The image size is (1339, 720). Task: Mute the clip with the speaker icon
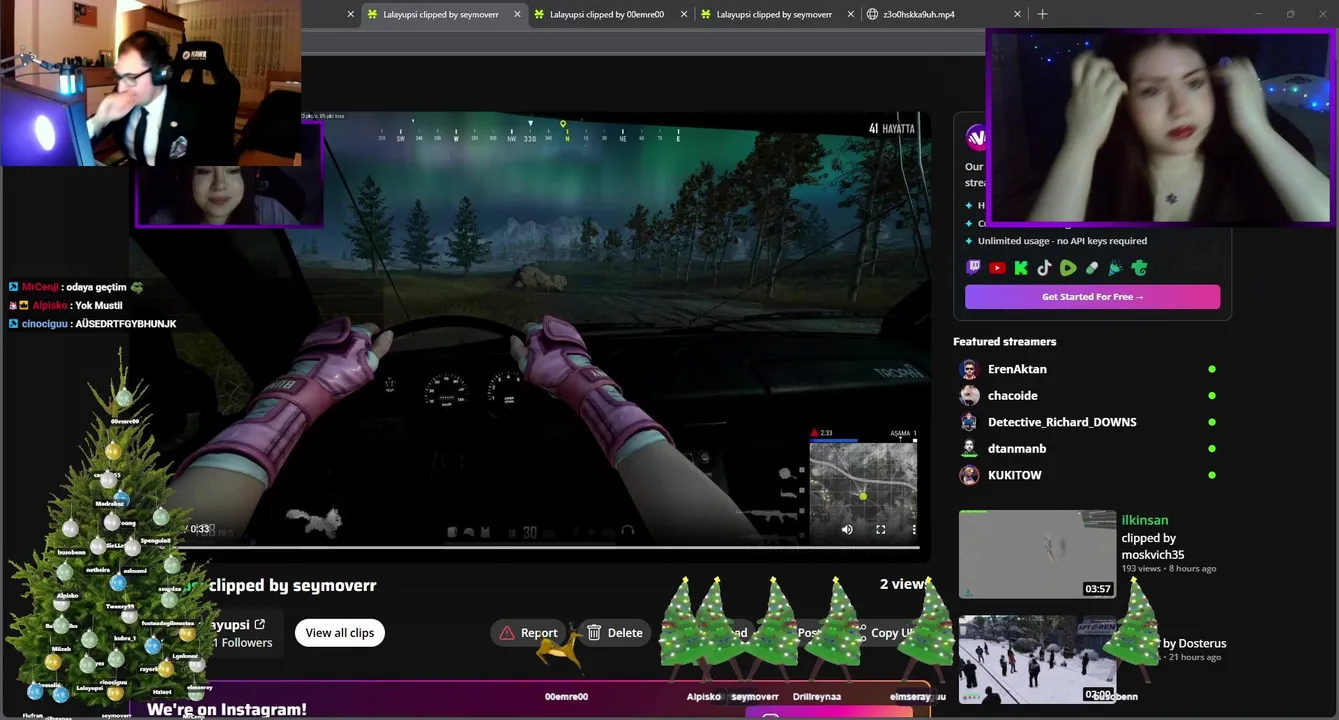(847, 530)
